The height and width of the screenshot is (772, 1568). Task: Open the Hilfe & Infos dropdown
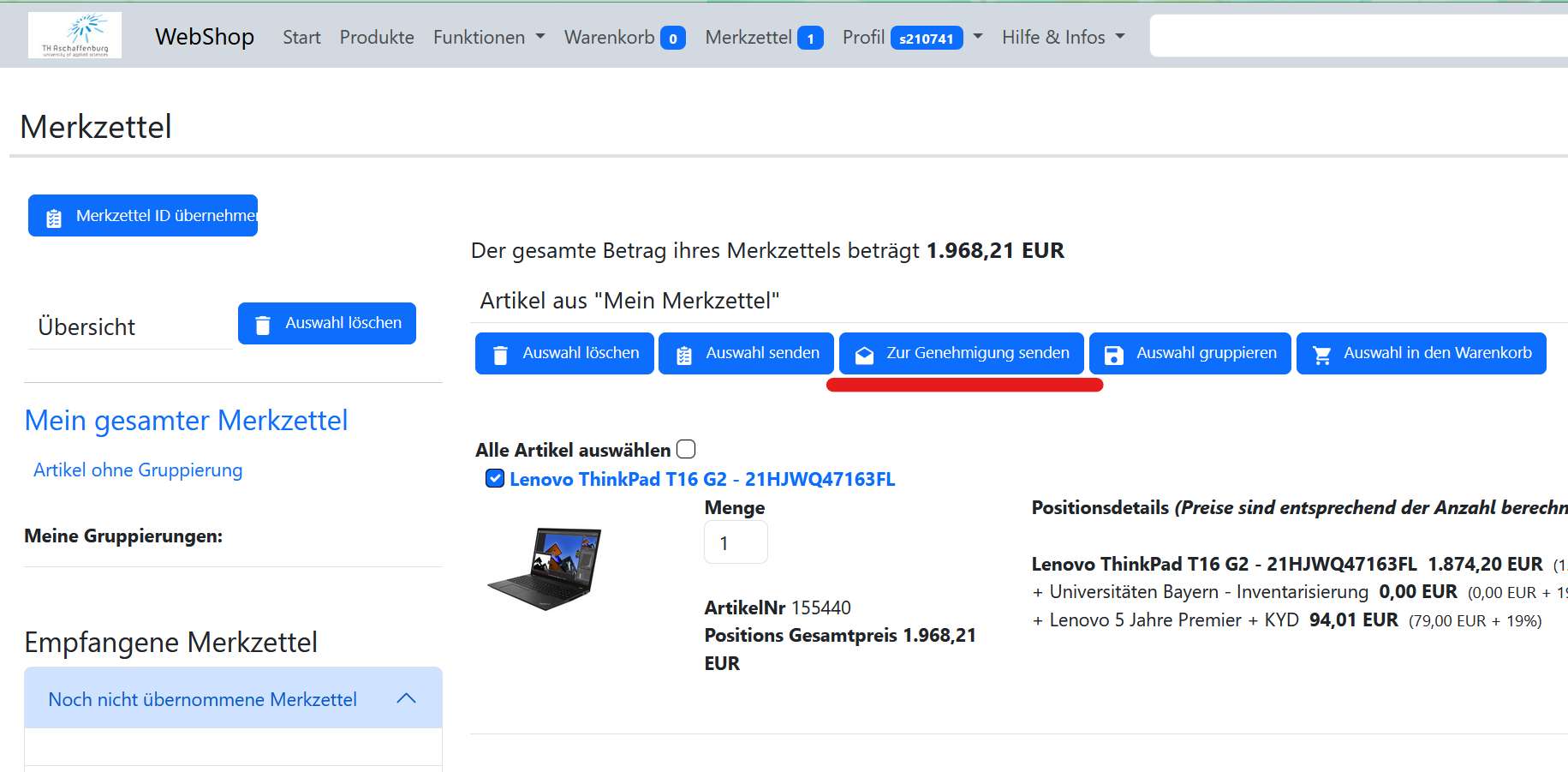click(1063, 37)
